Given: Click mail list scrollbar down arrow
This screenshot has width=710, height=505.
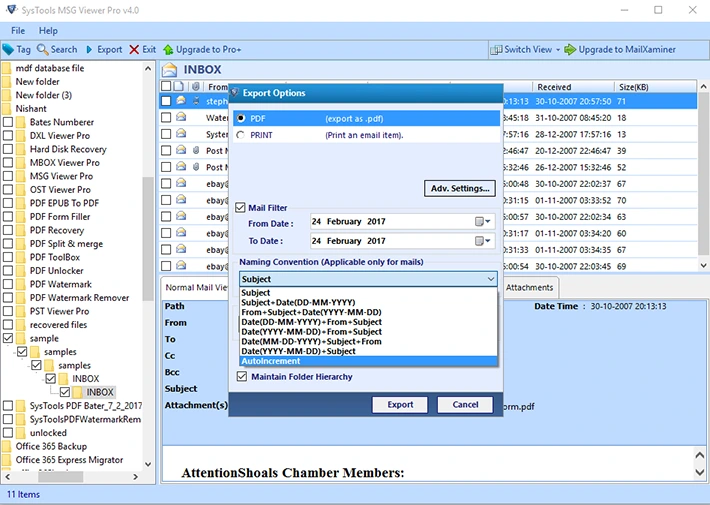Looking at the screenshot, I should (703, 266).
